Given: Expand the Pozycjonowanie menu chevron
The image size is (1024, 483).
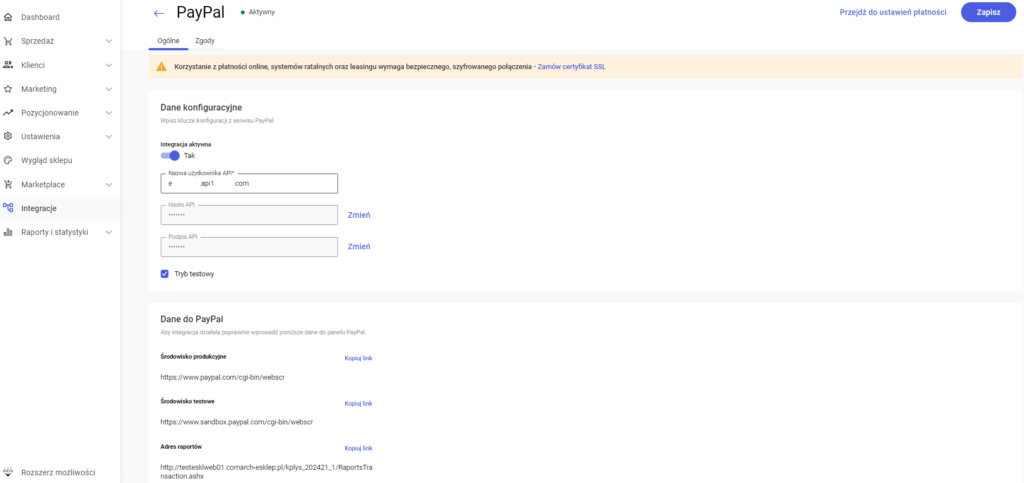Looking at the screenshot, I should [x=109, y=113].
